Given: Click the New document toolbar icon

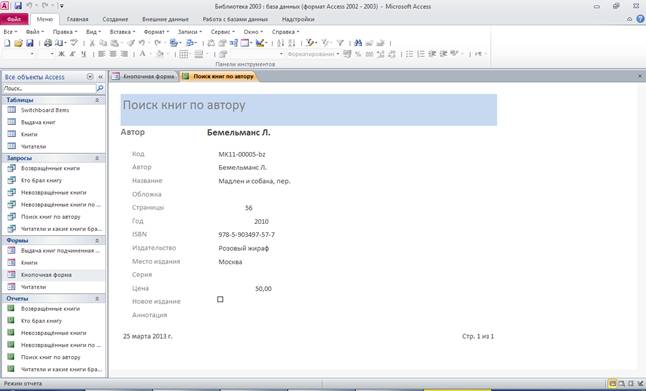Looking at the screenshot, I should pos(7,43).
